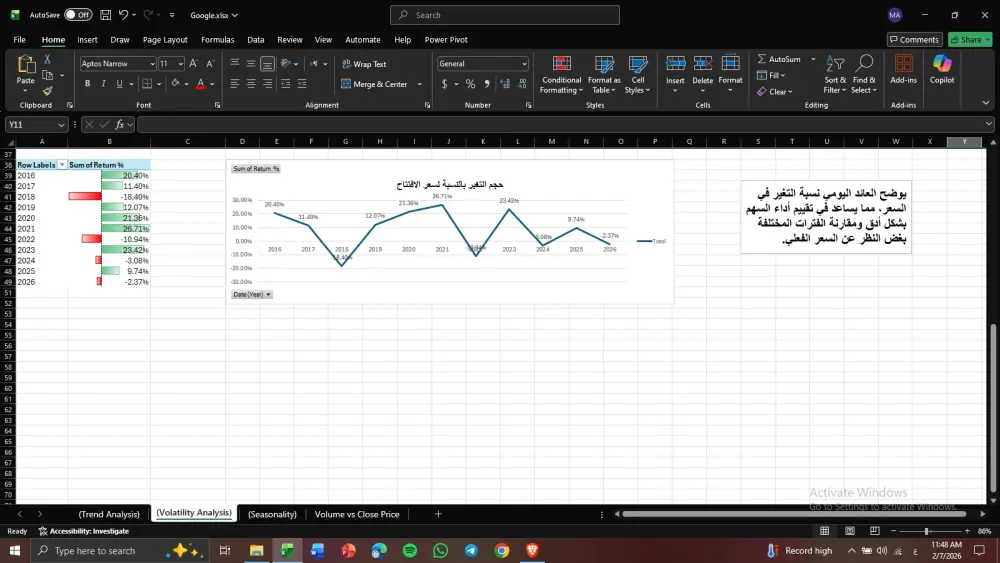Click the Insert cells icon
The height and width of the screenshot is (563, 1000).
point(675,64)
